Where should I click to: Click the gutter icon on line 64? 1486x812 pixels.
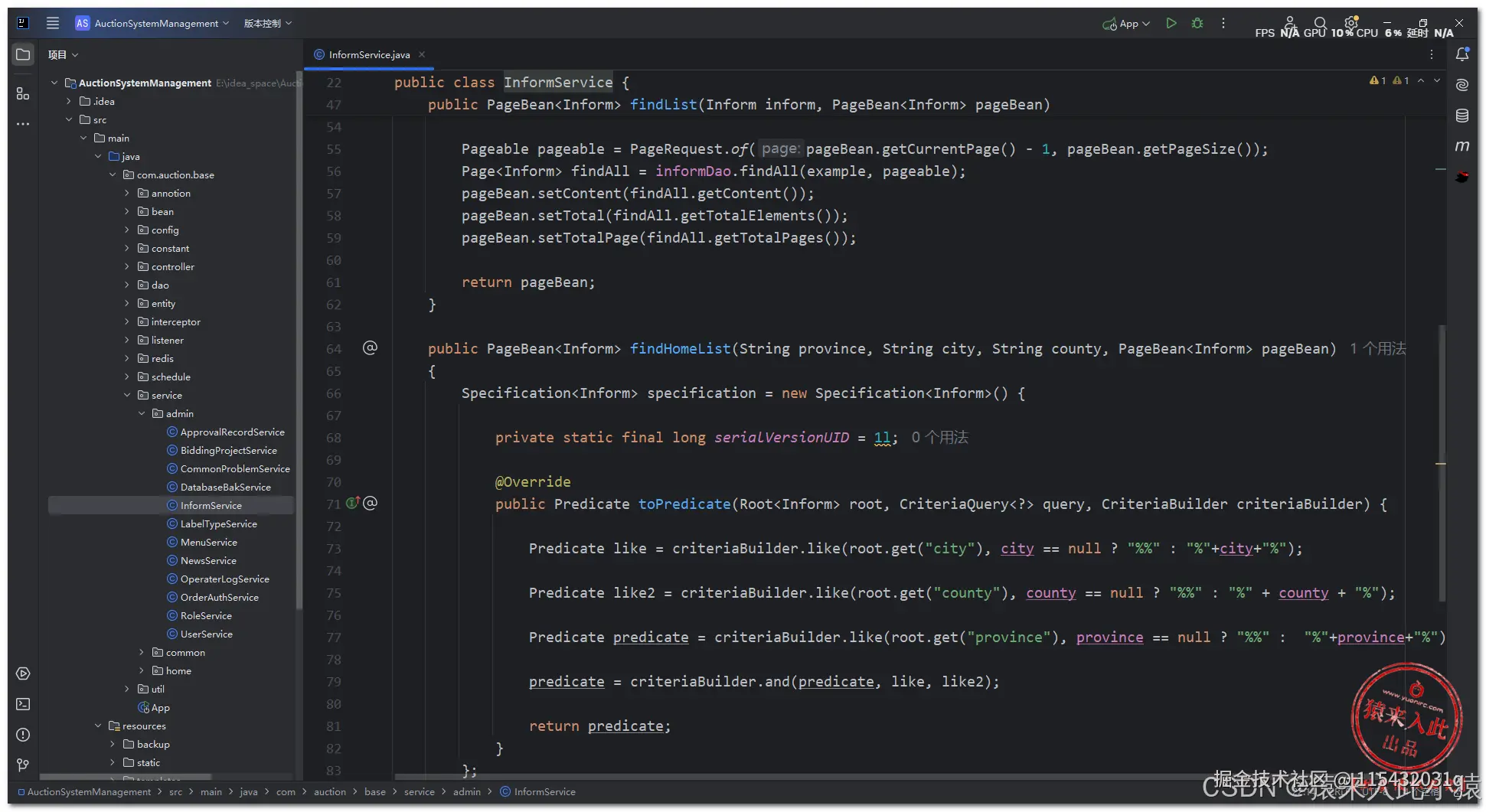pos(370,348)
